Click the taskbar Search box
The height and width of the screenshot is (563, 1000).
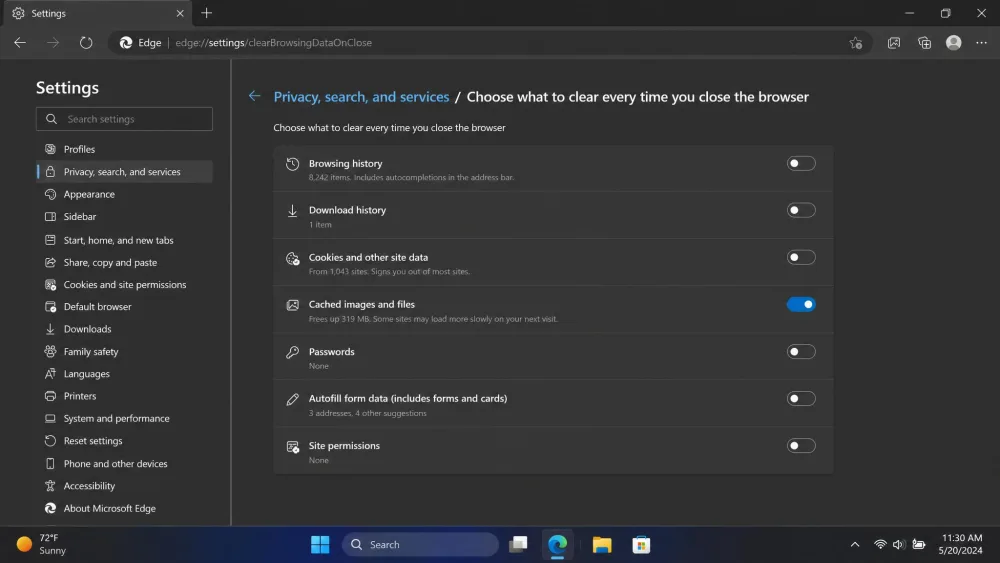(x=421, y=545)
